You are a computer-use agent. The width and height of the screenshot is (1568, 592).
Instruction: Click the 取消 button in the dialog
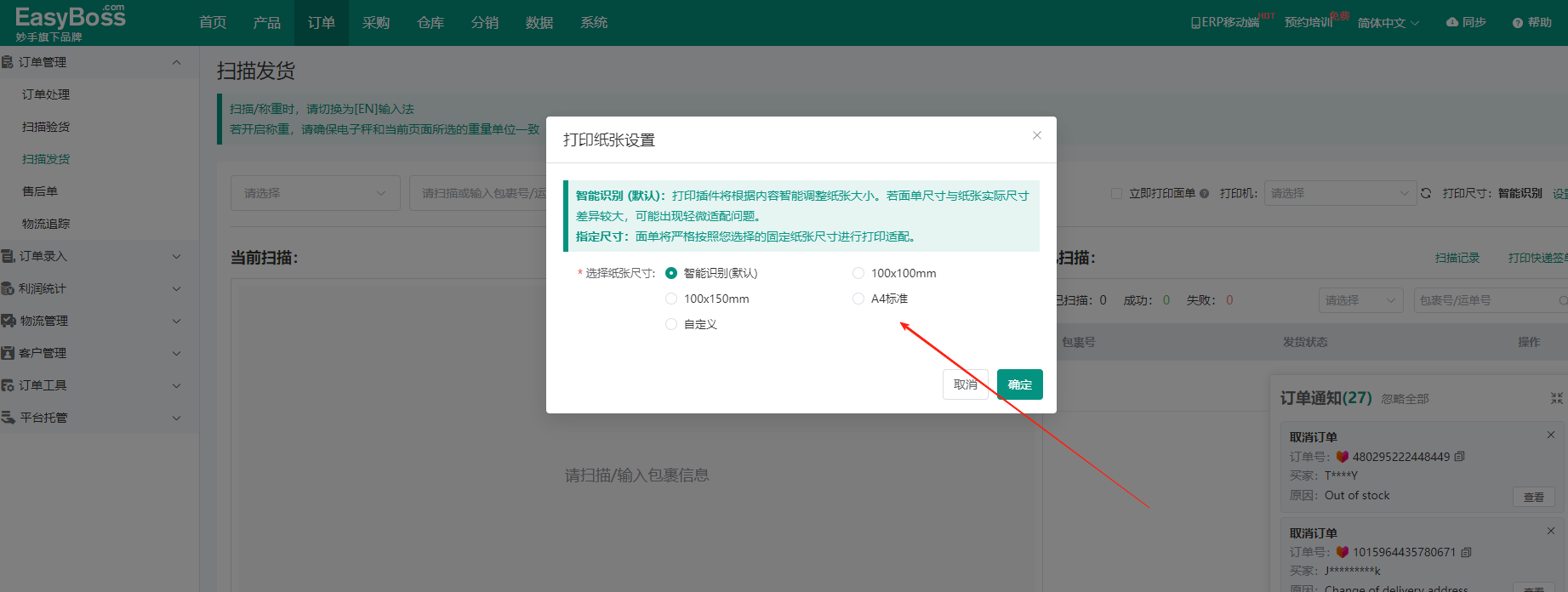tap(965, 384)
